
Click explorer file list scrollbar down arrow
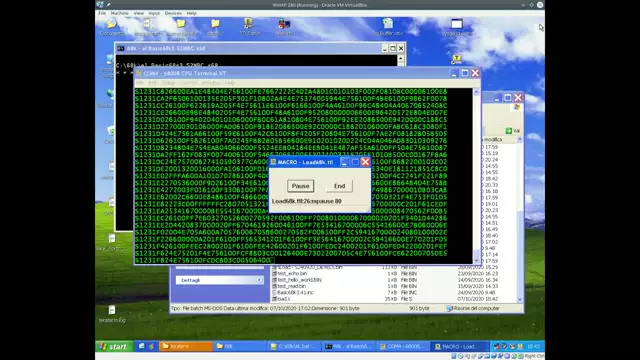520,299
